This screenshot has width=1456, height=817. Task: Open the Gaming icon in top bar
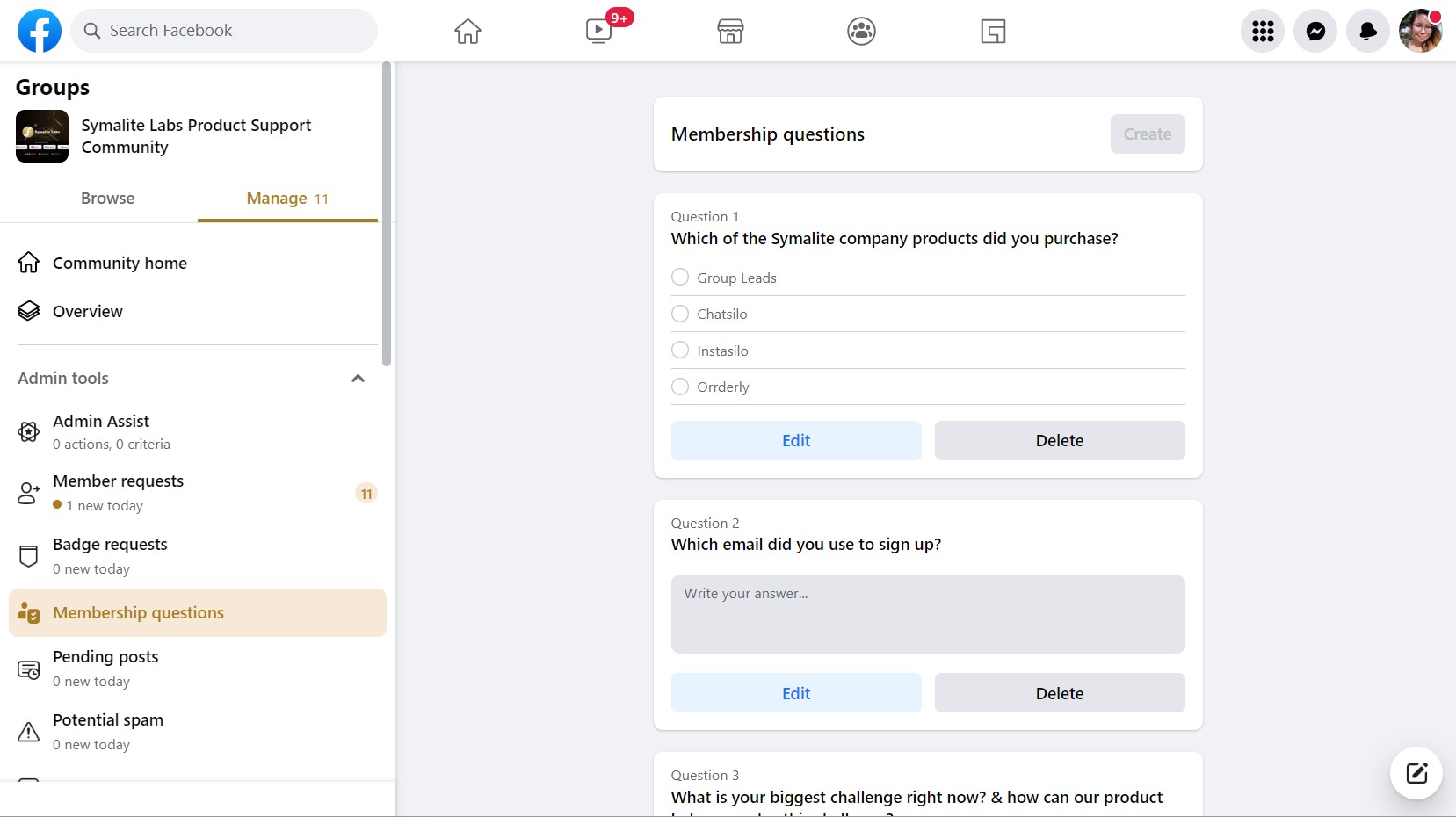click(x=992, y=31)
